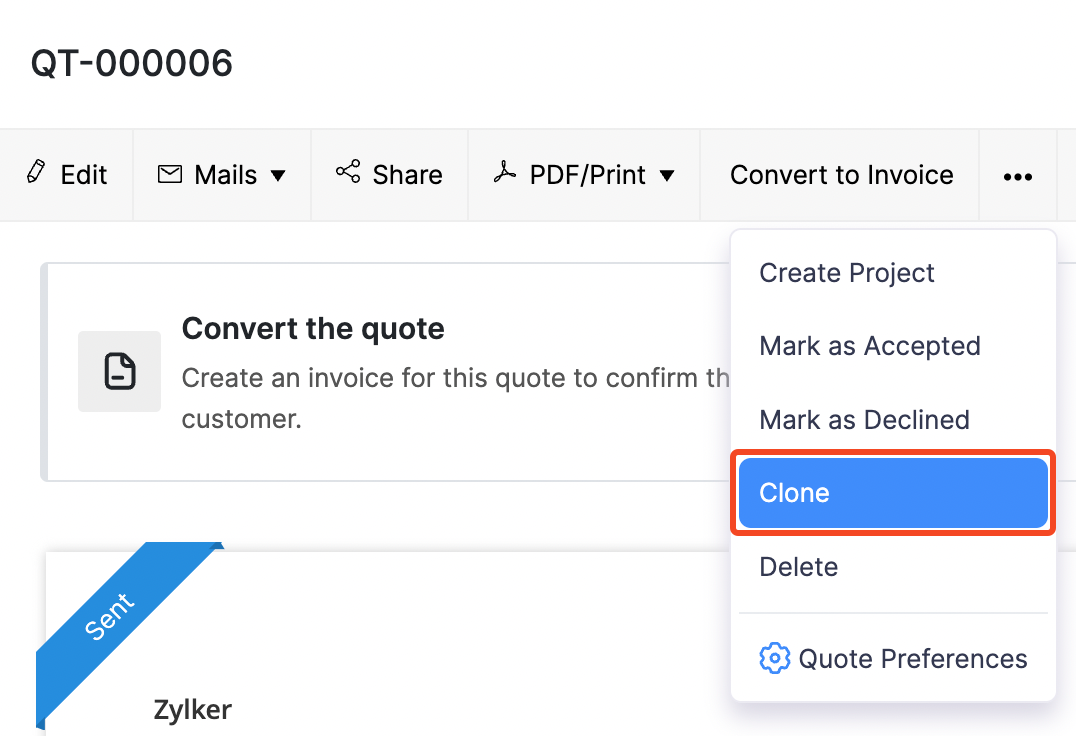Click the blue Sent status ribbon
The width and height of the screenshot is (1076, 736).
(110, 617)
